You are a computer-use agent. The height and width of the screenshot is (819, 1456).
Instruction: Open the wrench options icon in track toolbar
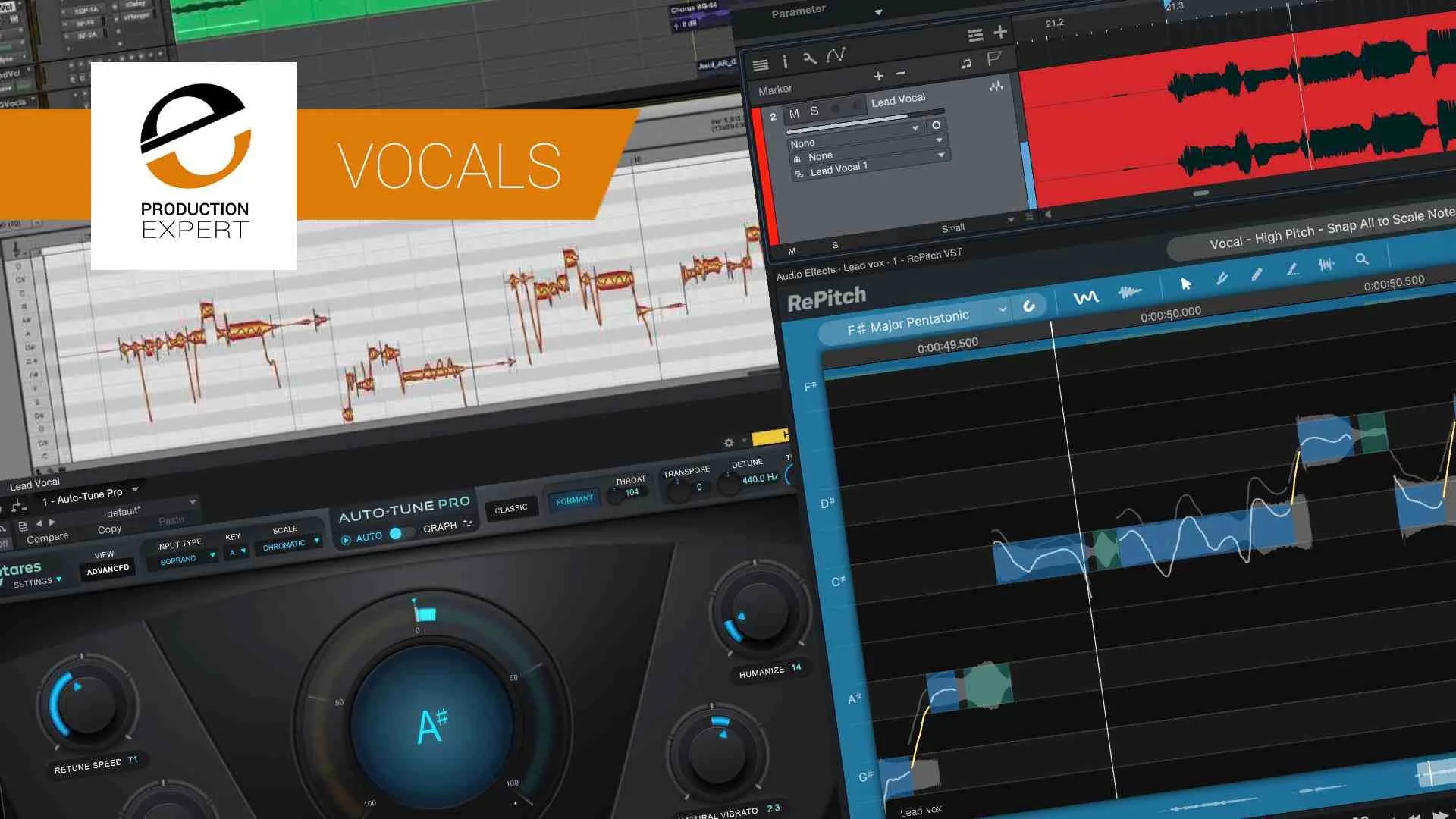pos(810,58)
